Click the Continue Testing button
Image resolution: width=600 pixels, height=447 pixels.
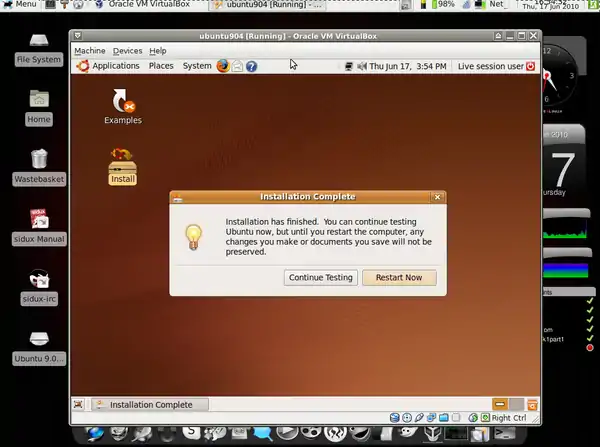(x=320, y=277)
